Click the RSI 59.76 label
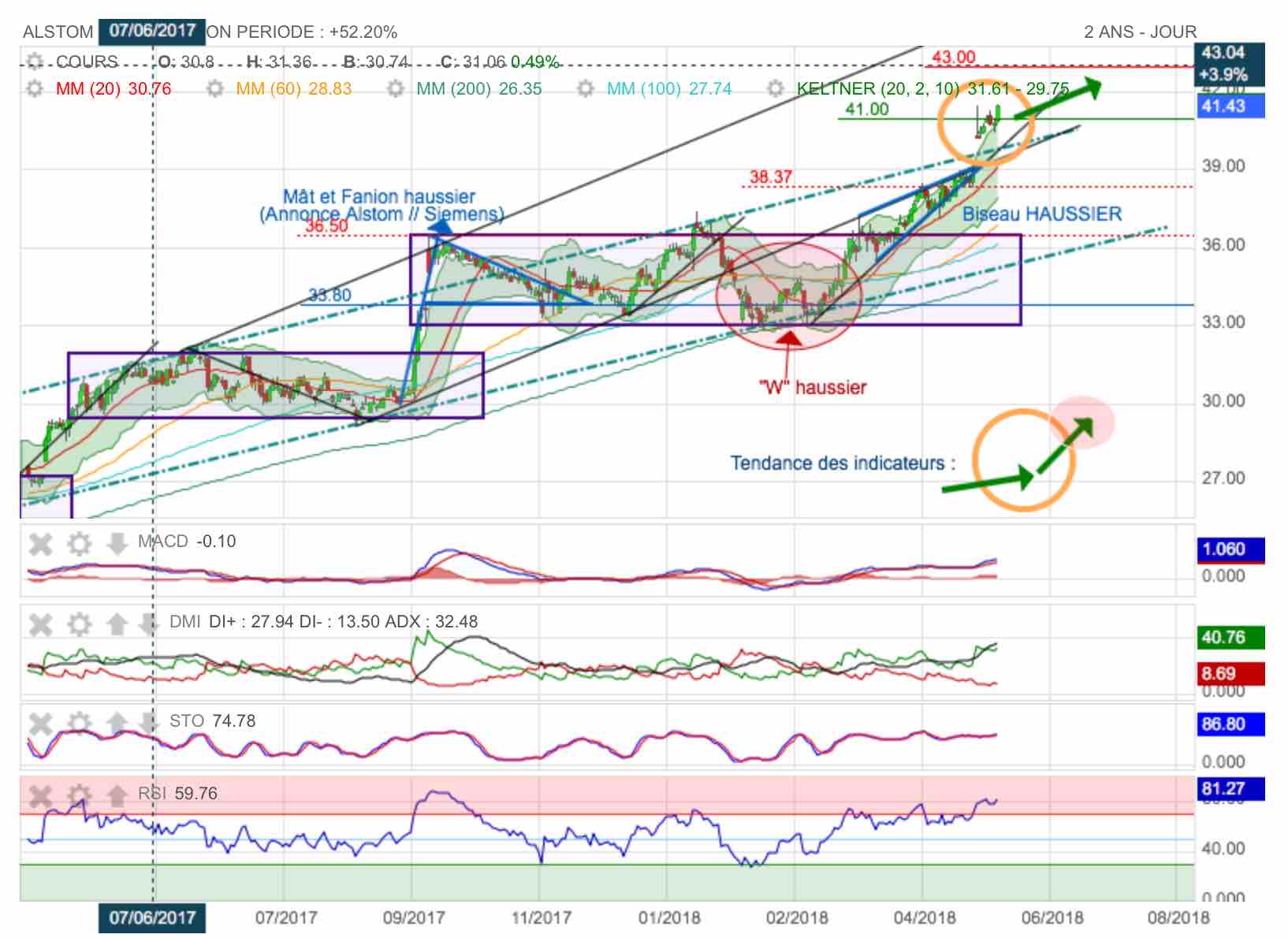Image resolution: width=1288 pixels, height=938 pixels. (177, 794)
